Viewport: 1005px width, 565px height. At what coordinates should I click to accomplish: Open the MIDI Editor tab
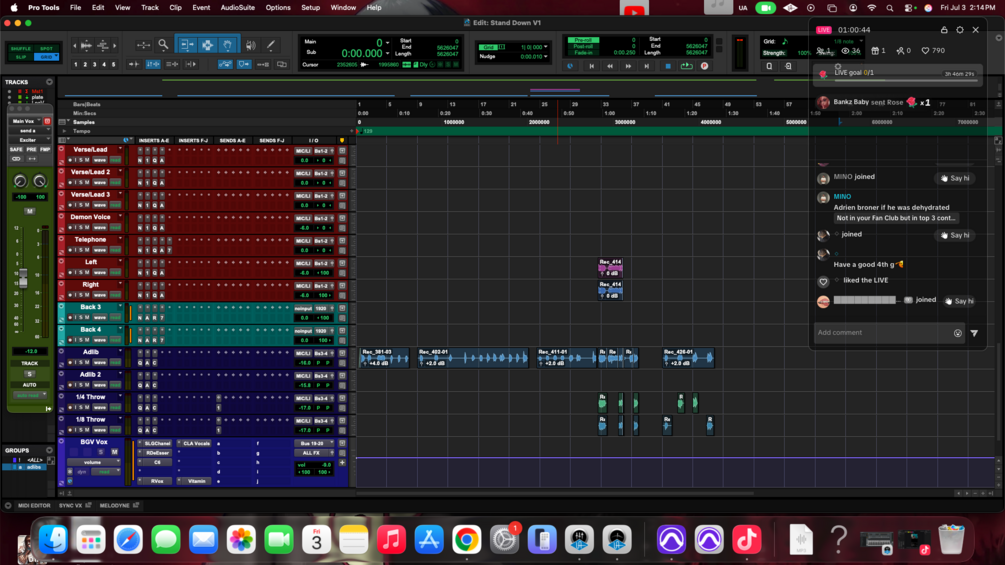click(x=34, y=505)
